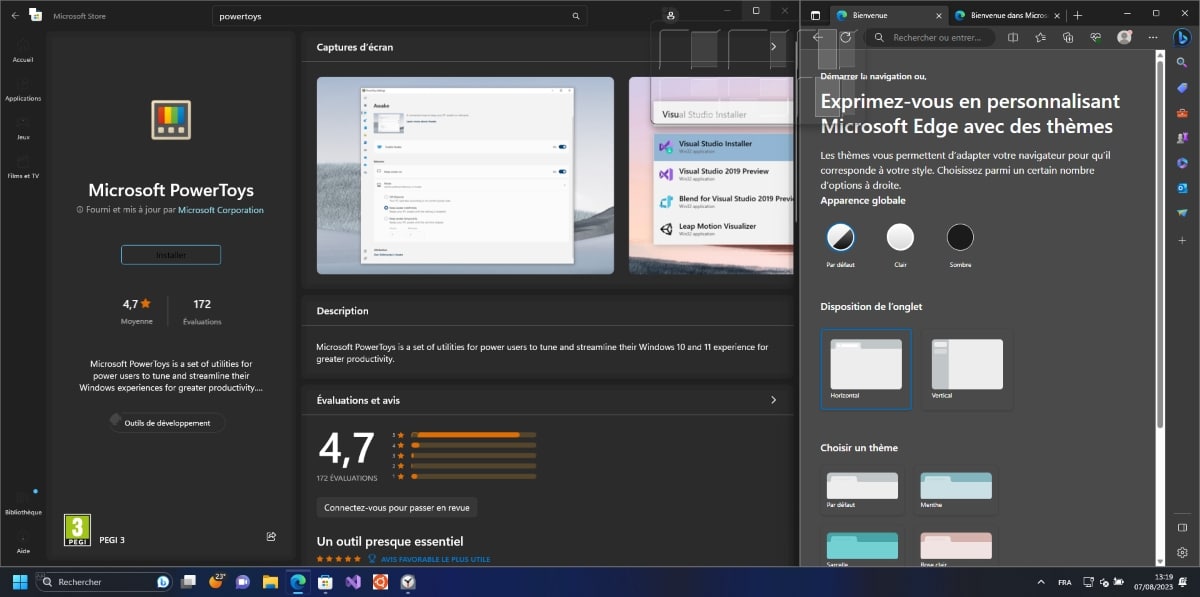The width and height of the screenshot is (1200, 597).
Task: Open Windows Start menu
Action: [19, 581]
